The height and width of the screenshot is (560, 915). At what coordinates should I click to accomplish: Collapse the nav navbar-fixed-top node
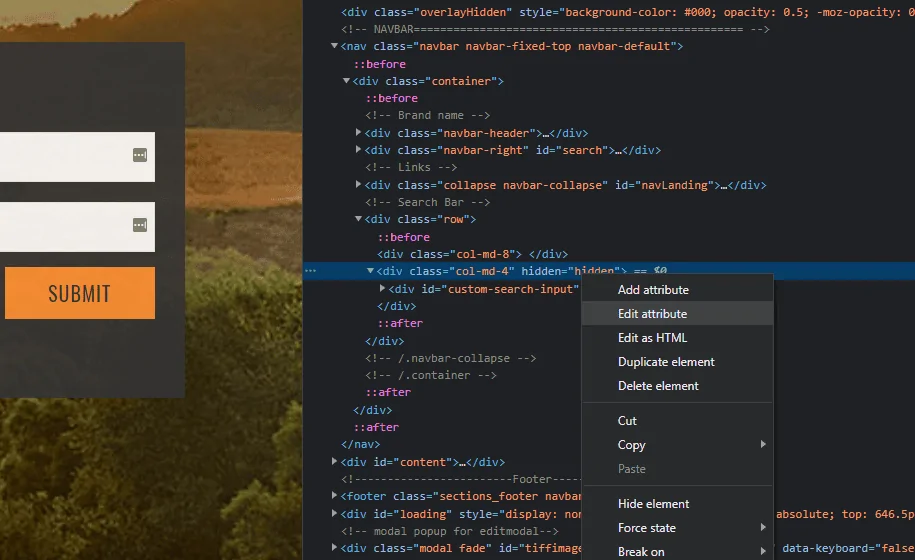334,46
